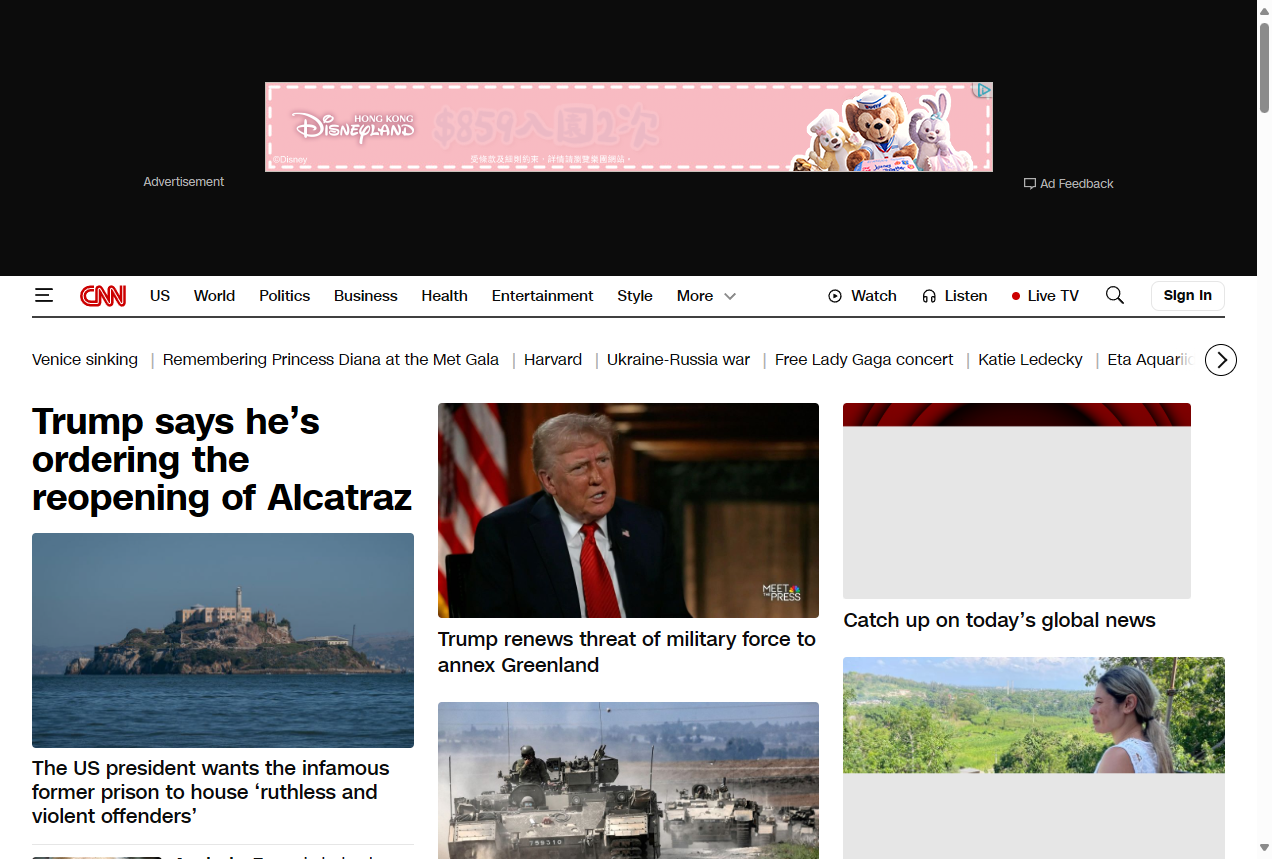Open the Alcatraz reopening headline

coord(222,459)
